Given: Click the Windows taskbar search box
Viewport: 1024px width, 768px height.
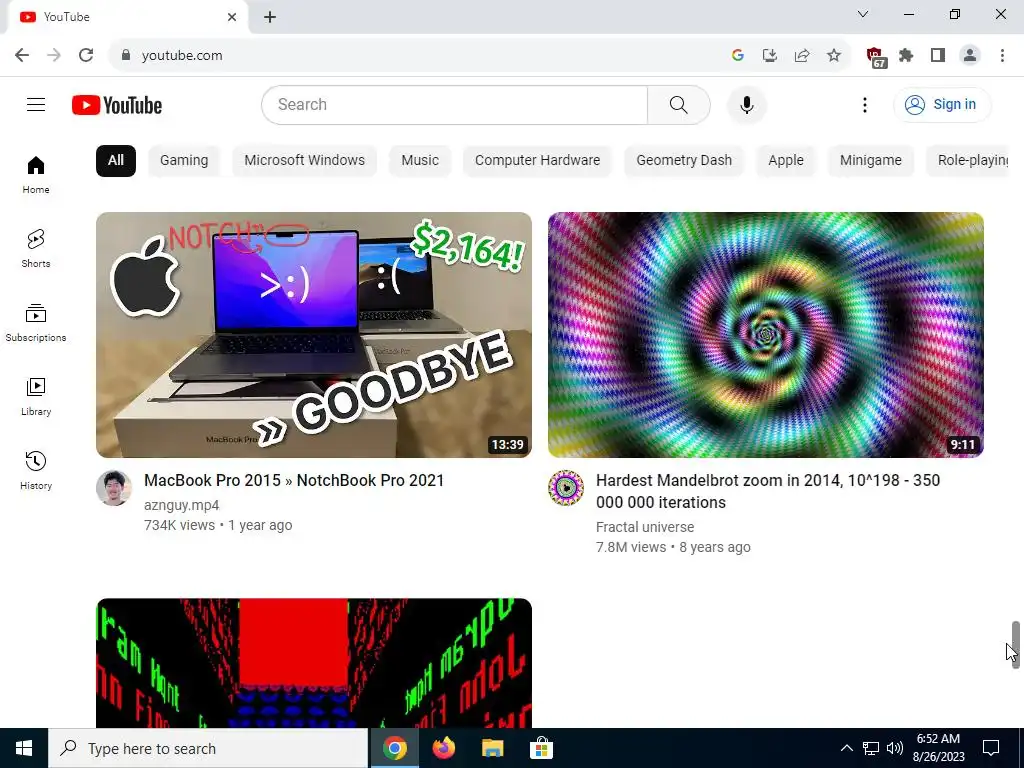Looking at the screenshot, I should tap(208, 748).
